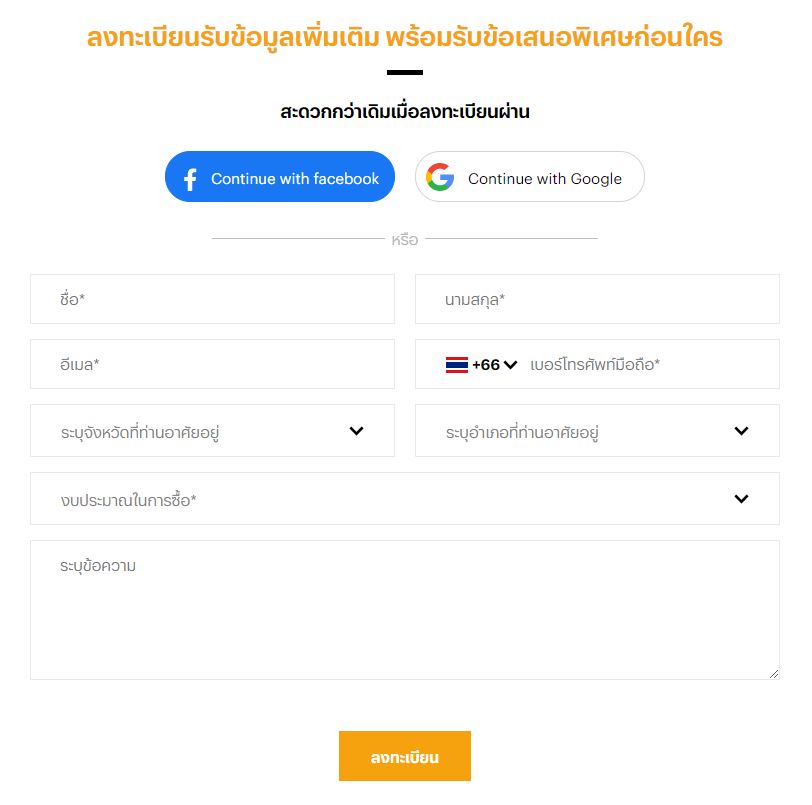Click the Thailand flag icon
The width and height of the screenshot is (812, 805).
[x=457, y=365]
